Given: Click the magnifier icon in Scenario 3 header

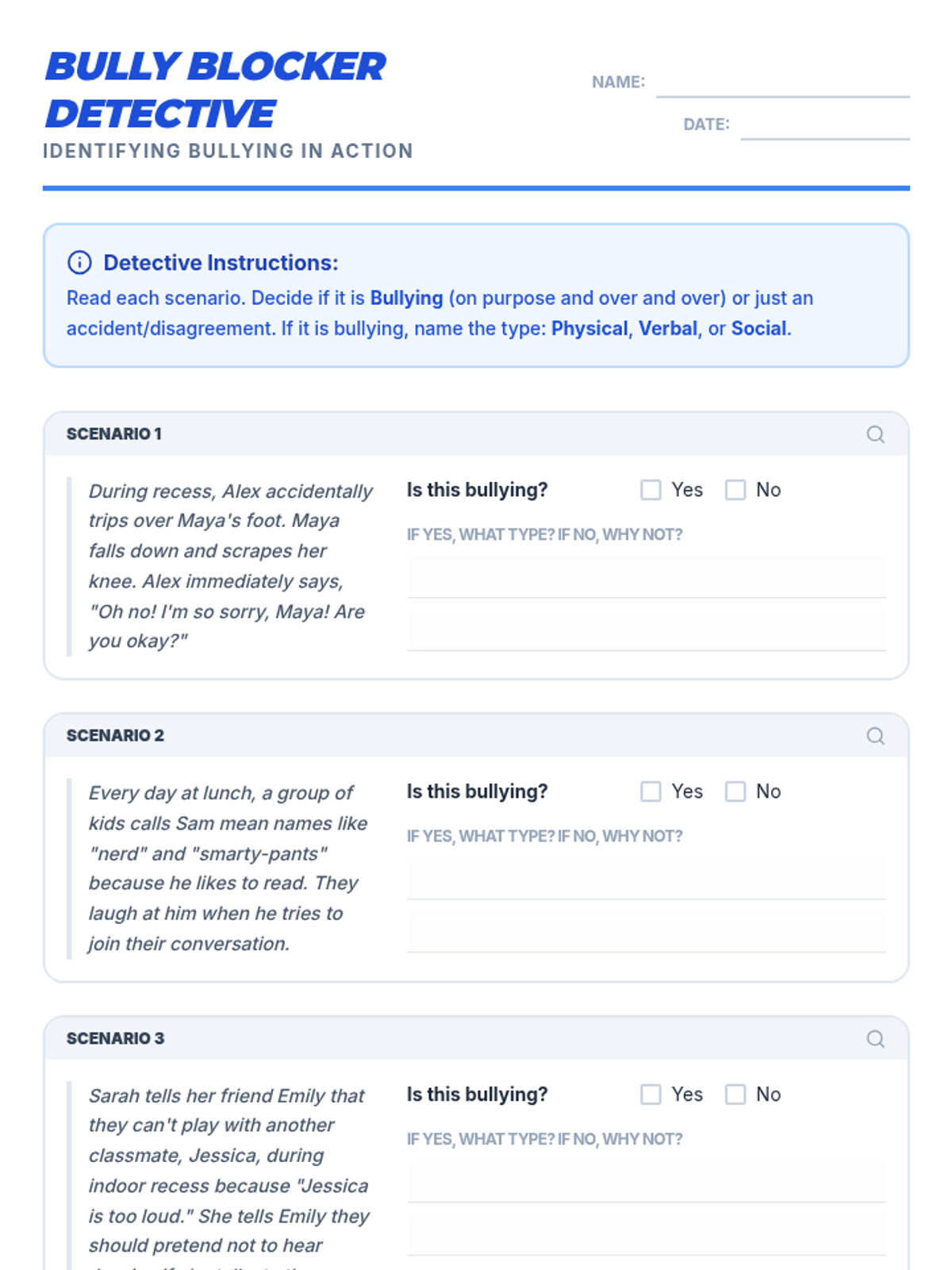Looking at the screenshot, I should (x=875, y=1039).
